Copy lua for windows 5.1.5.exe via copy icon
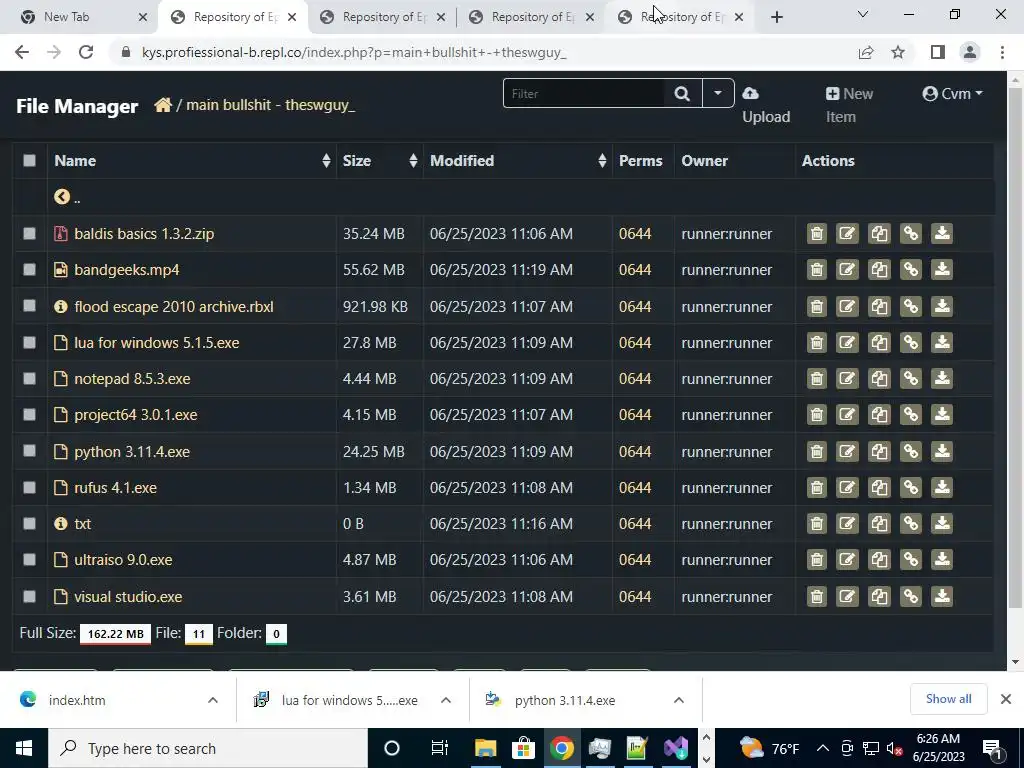 [879, 342]
